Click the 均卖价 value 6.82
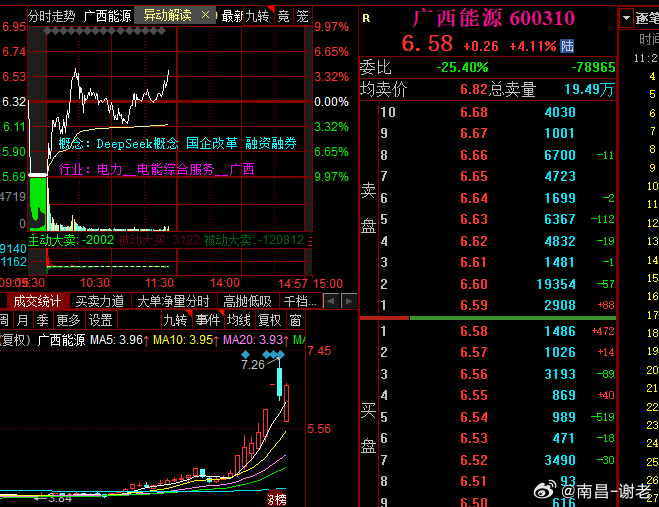This screenshot has height=507, width=659. tap(474, 90)
